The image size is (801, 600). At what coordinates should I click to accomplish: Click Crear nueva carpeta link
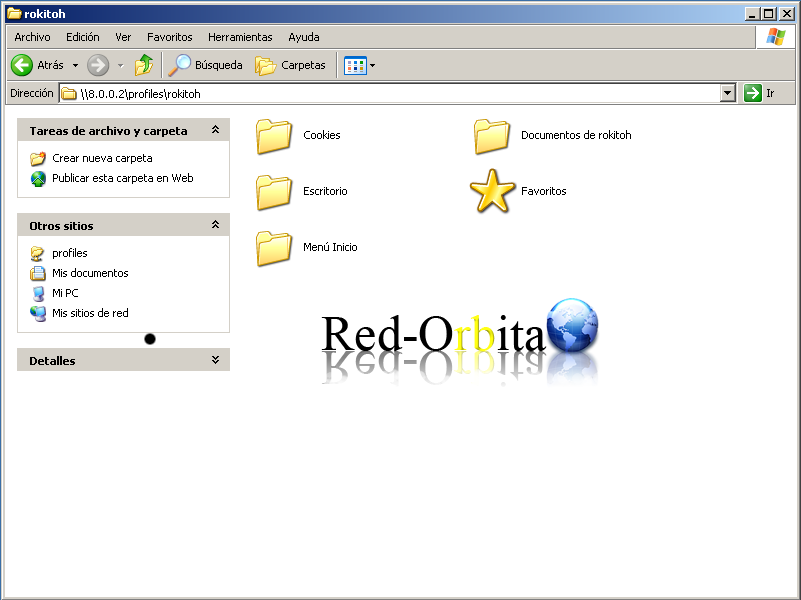[102, 158]
